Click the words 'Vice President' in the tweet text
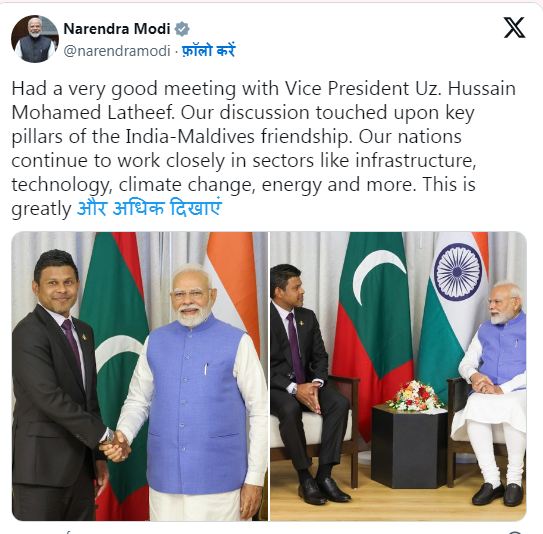 [x=347, y=88]
